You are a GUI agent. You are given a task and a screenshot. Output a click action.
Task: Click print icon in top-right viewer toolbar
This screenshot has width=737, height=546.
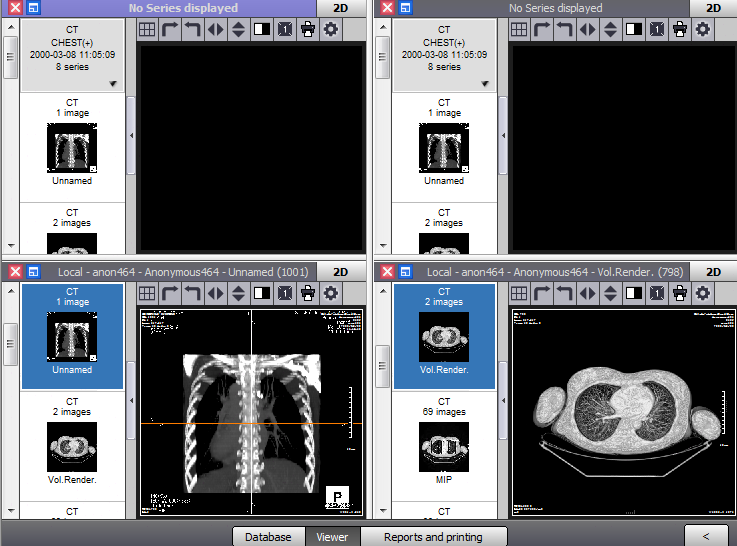click(x=680, y=30)
